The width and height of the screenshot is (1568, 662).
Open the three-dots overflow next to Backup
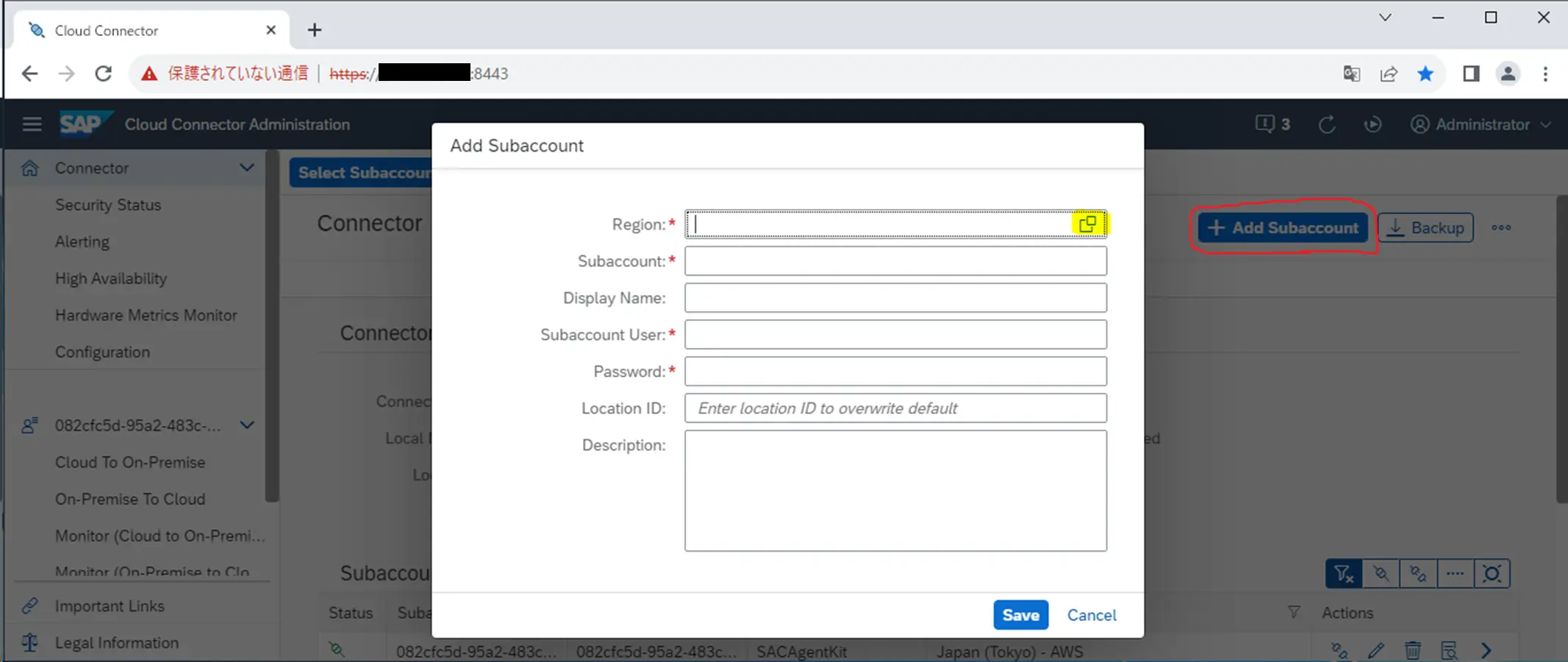(x=1501, y=227)
